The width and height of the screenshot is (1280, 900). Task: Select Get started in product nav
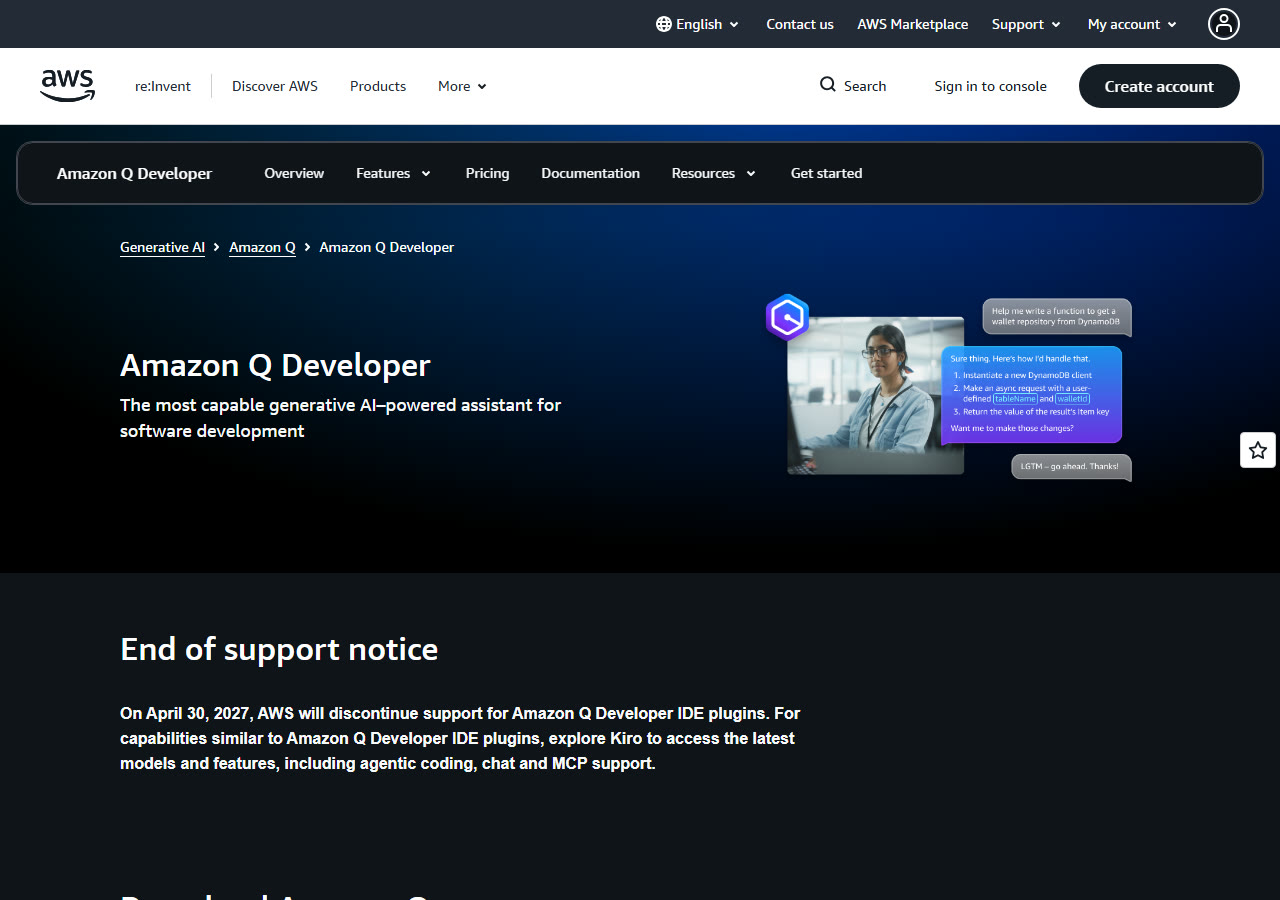coord(826,173)
